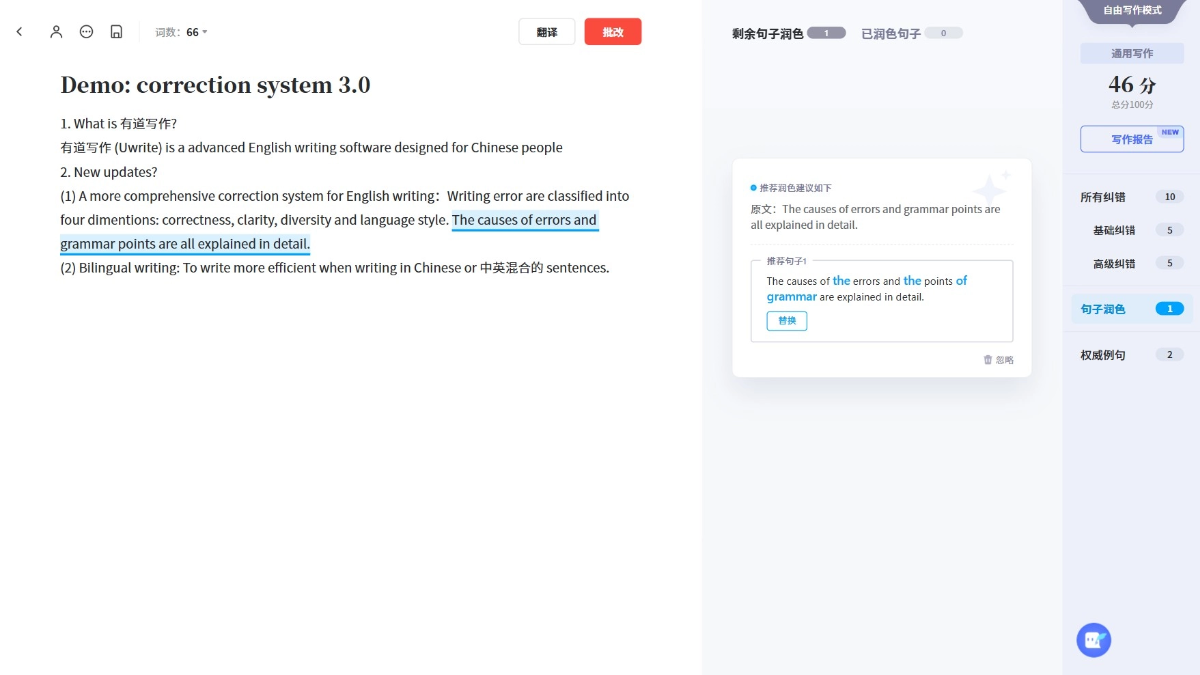Click the red 批改 correction button
Viewport: 1200px width, 675px height.
pyautogui.click(x=613, y=32)
